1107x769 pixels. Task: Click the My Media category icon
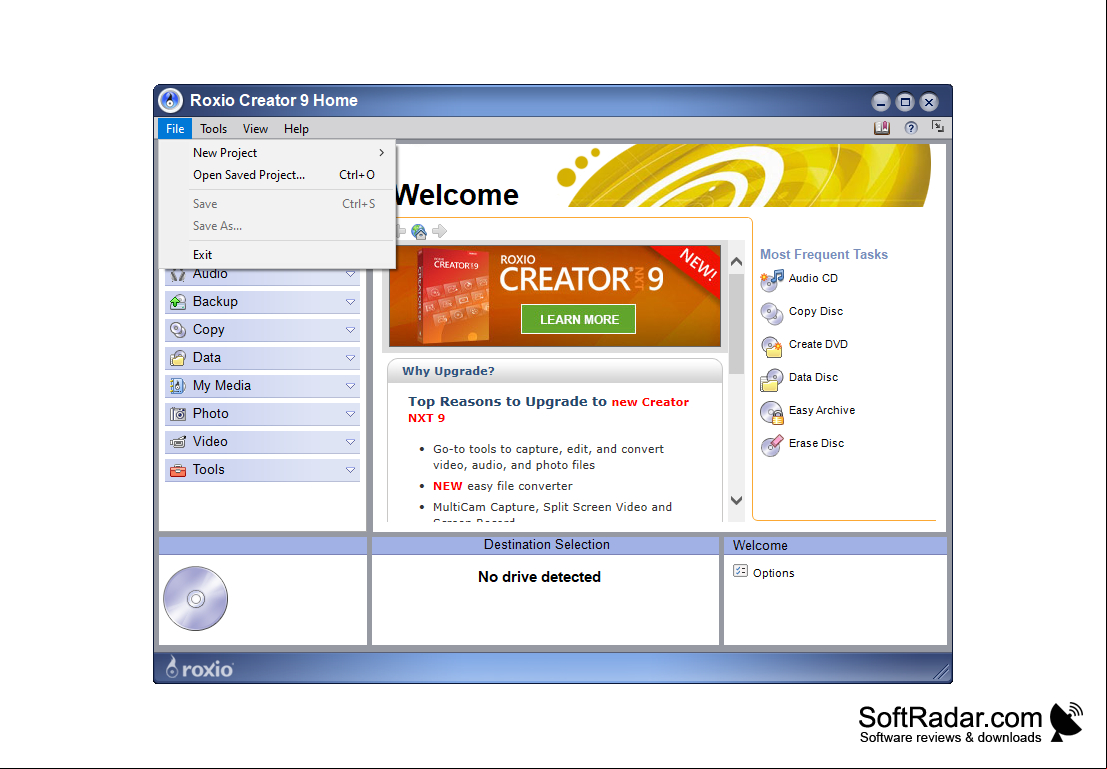click(x=178, y=386)
